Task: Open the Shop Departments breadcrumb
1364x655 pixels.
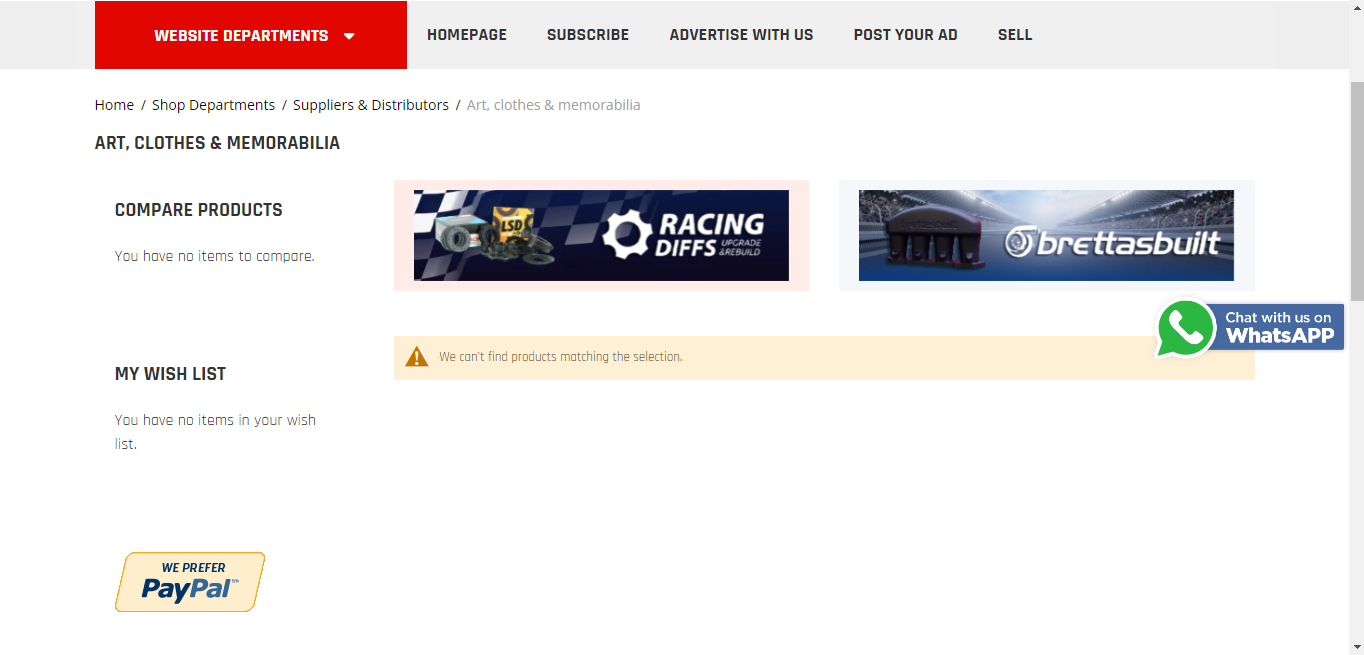Action: (x=213, y=105)
